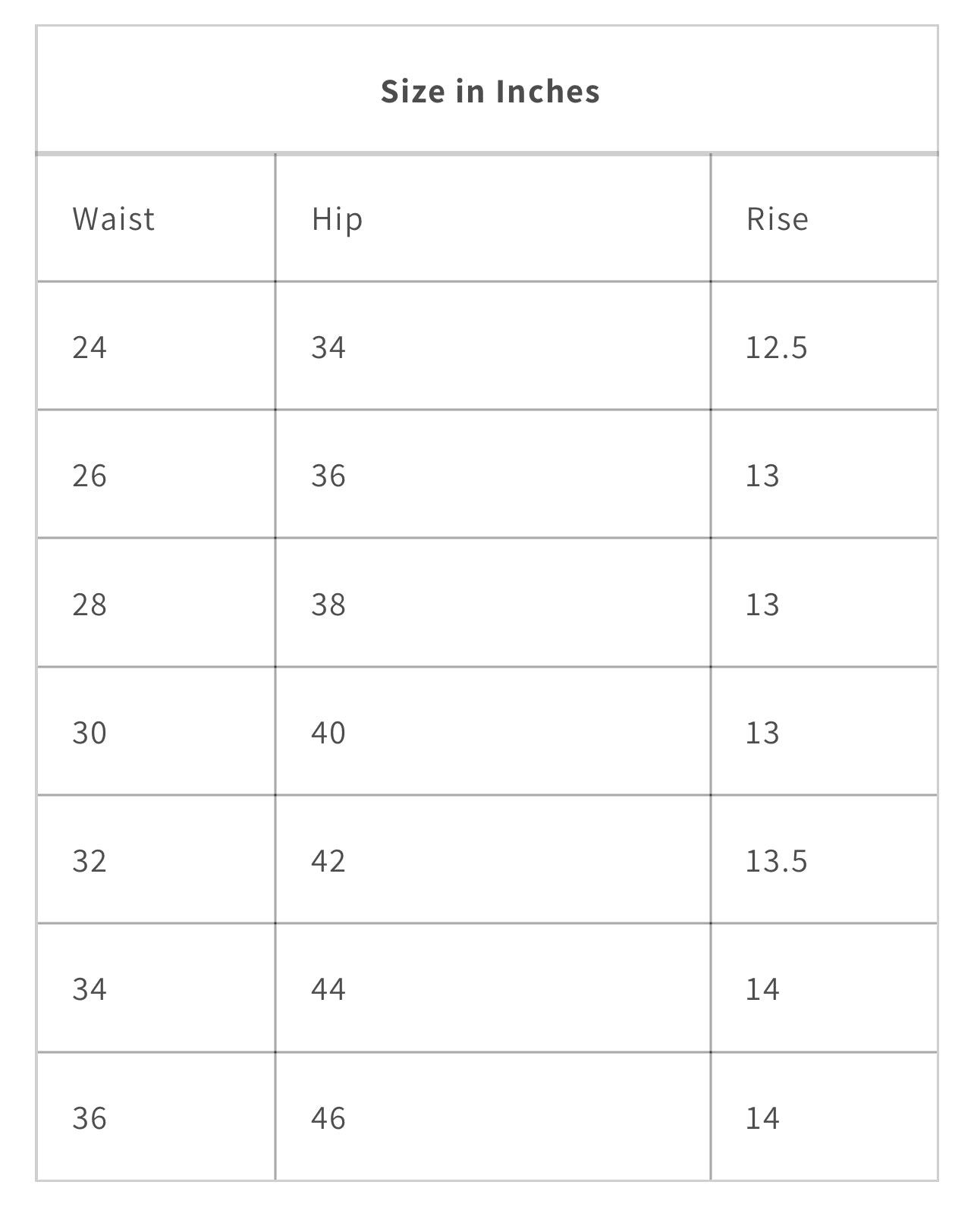Select the rise cell in waist 36 row
The image size is (974, 1232).
pos(762,1118)
